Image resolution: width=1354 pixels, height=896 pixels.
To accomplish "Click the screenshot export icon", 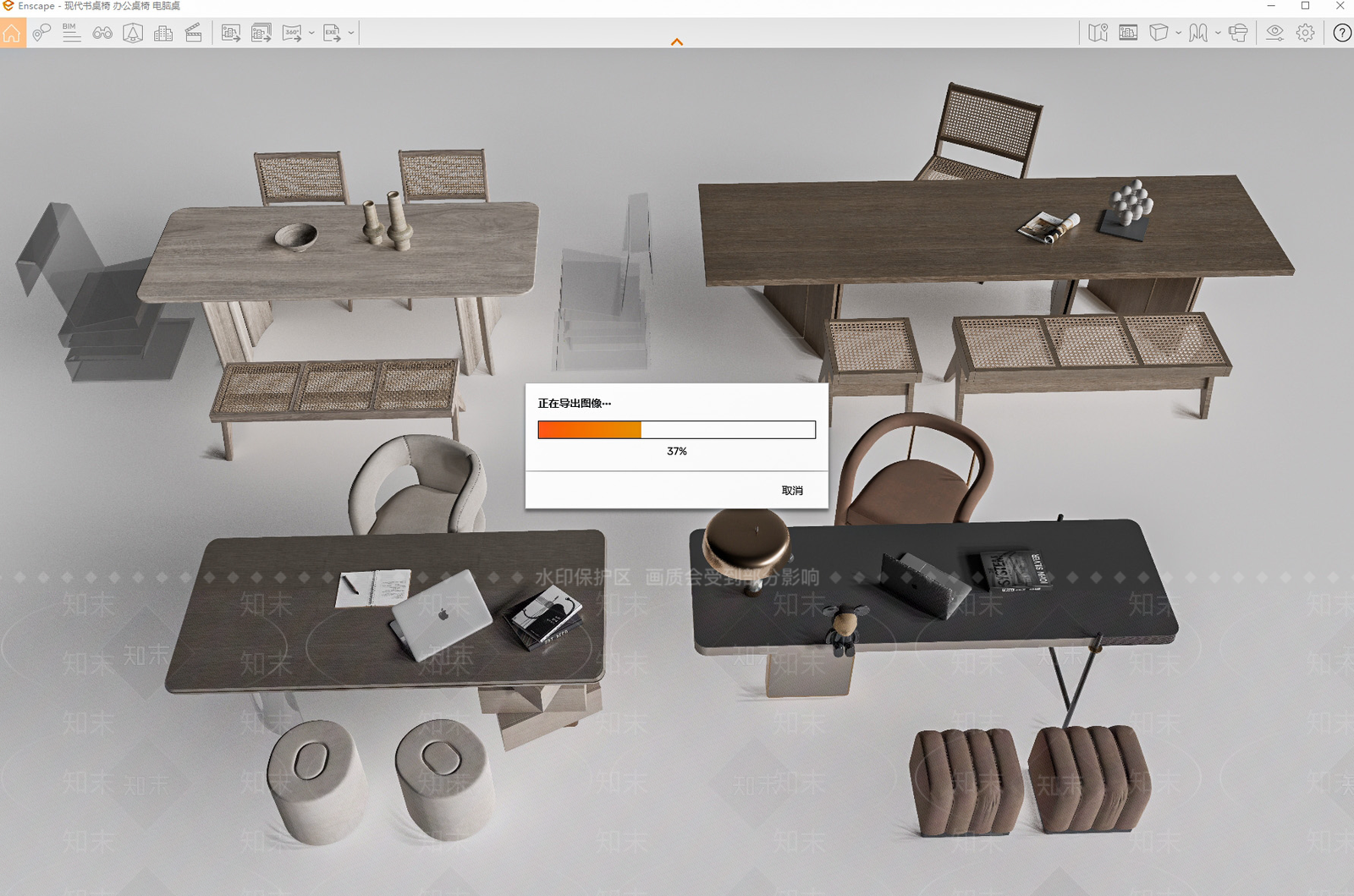I will point(230,33).
